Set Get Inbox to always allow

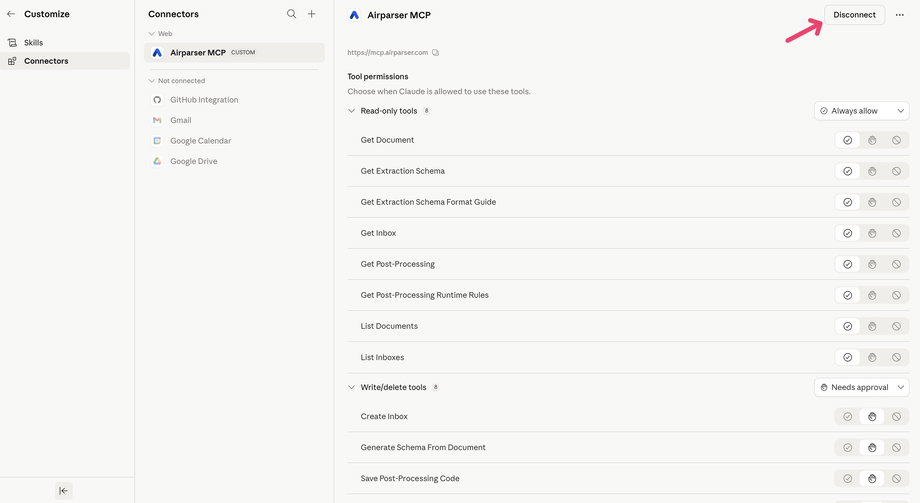click(847, 234)
